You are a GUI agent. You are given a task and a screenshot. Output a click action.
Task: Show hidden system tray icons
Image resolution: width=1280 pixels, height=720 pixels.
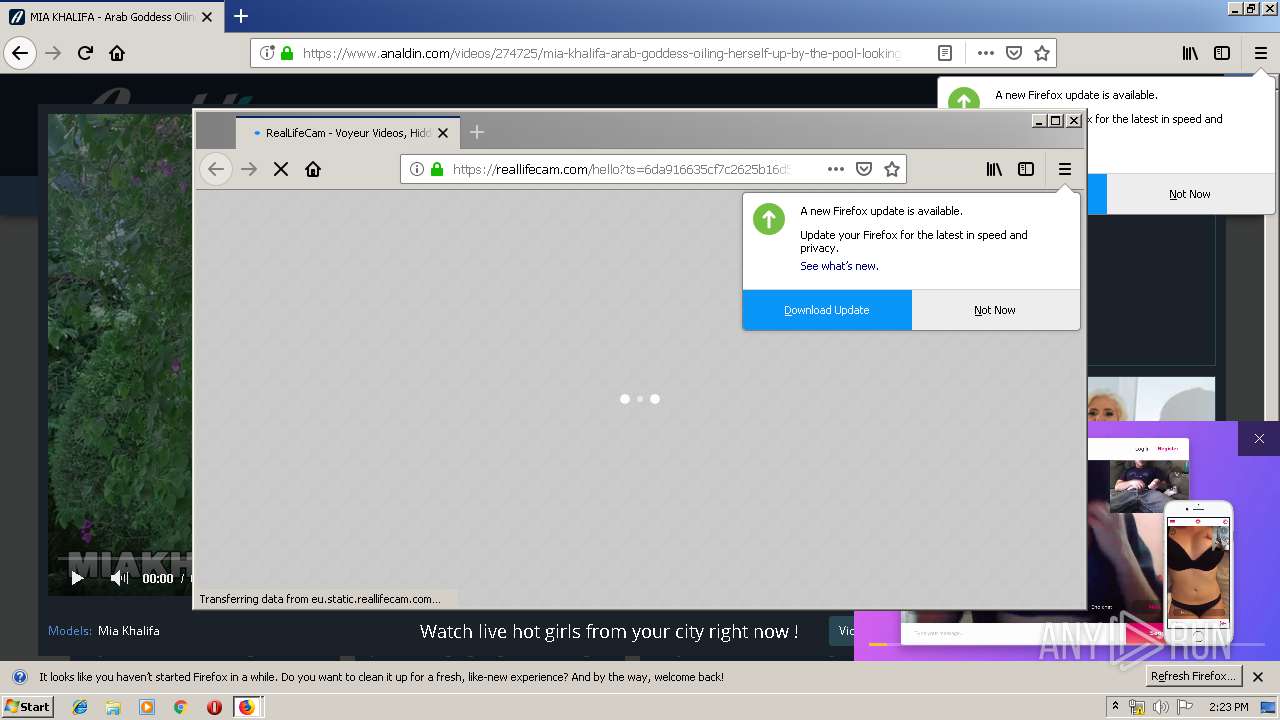(x=1115, y=707)
